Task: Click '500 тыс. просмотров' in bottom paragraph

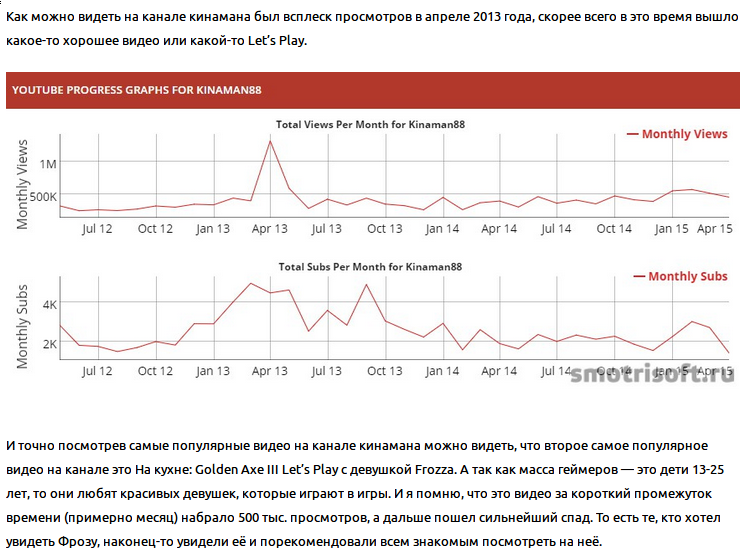Action: [302, 518]
